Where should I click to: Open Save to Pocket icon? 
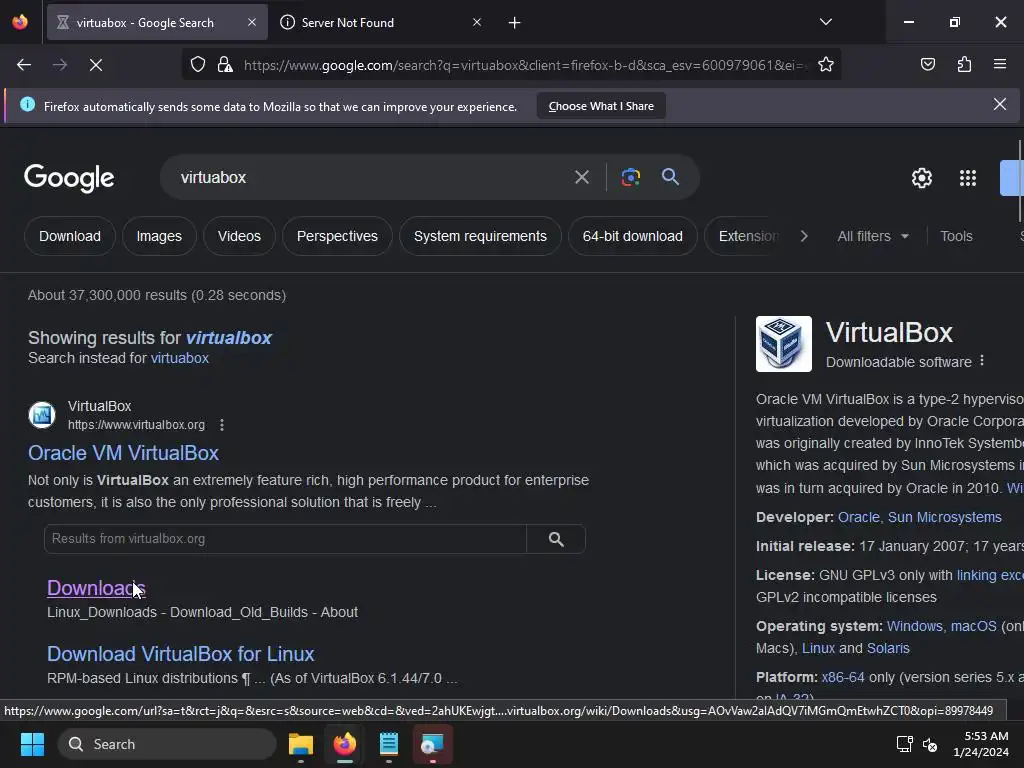tap(927, 65)
